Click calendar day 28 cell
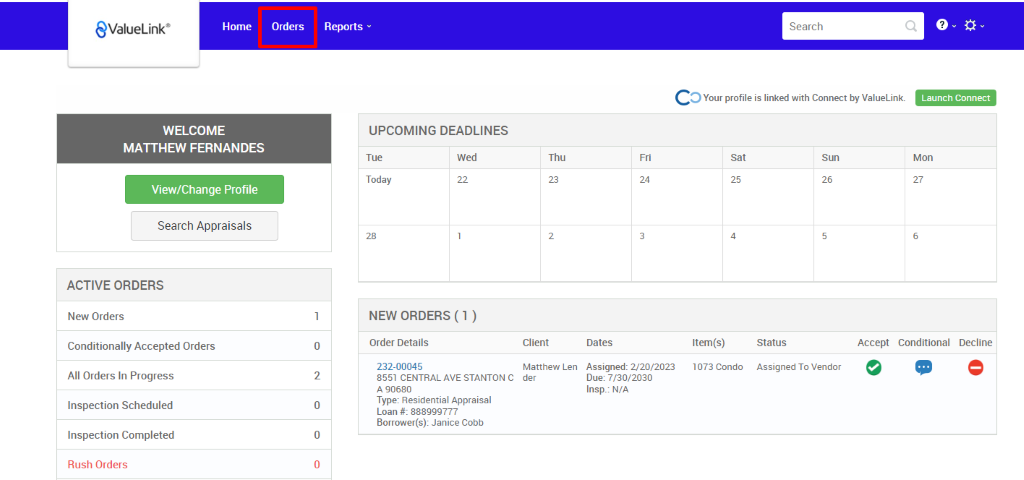This screenshot has width=1024, height=480. tap(404, 253)
